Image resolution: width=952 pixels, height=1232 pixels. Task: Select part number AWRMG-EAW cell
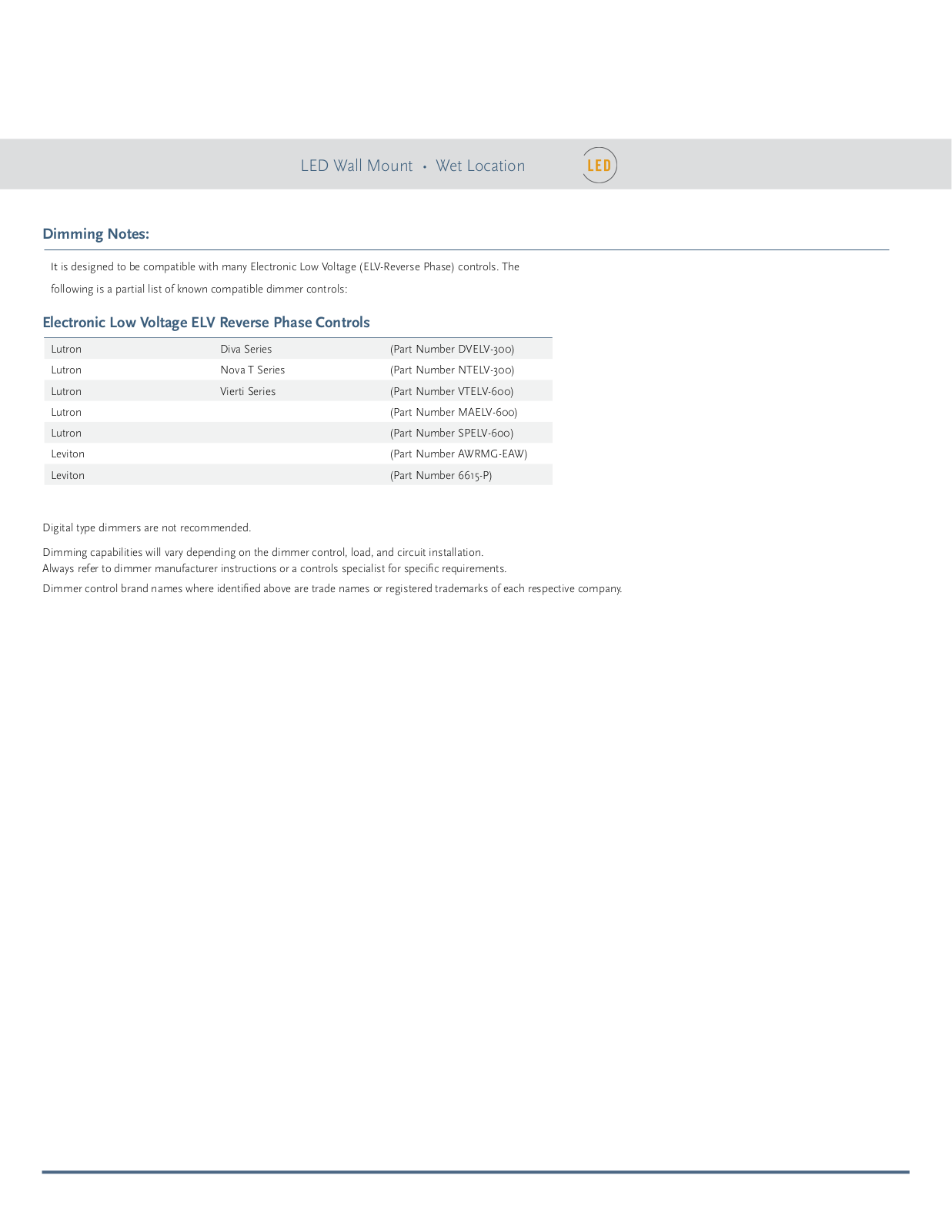(x=459, y=454)
